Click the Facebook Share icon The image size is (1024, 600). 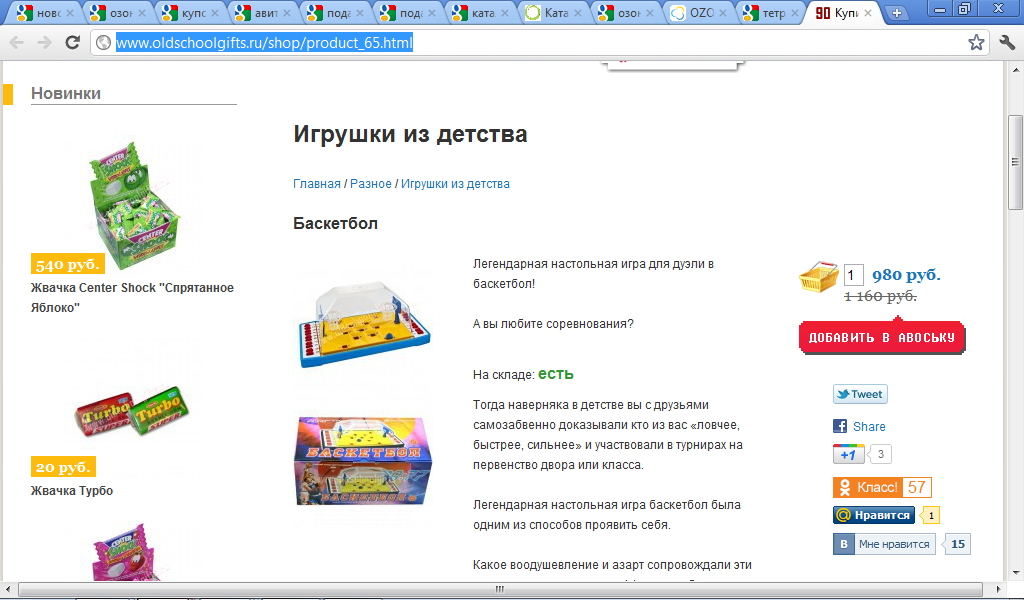point(840,426)
